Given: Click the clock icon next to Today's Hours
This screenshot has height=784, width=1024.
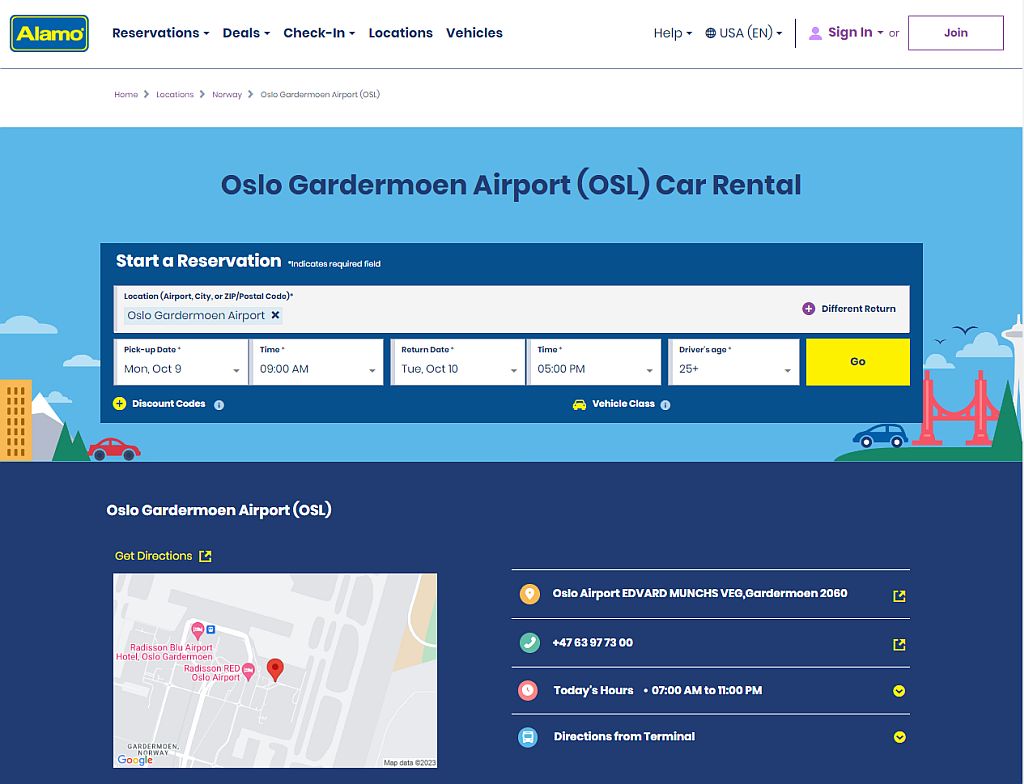Looking at the screenshot, I should coord(529,690).
